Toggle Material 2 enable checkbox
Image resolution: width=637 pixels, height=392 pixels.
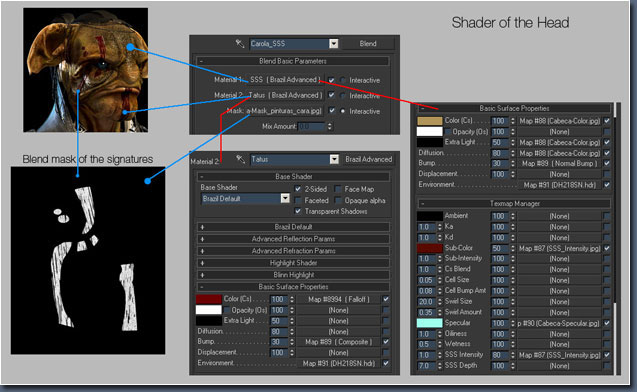tap(332, 95)
